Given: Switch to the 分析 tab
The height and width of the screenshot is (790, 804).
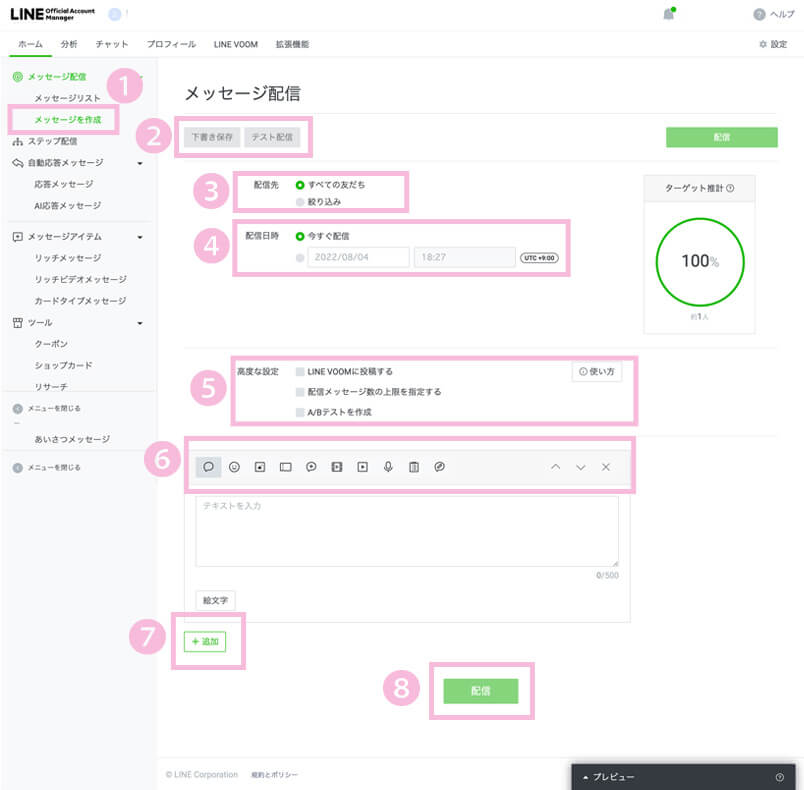Looking at the screenshot, I should [x=68, y=44].
